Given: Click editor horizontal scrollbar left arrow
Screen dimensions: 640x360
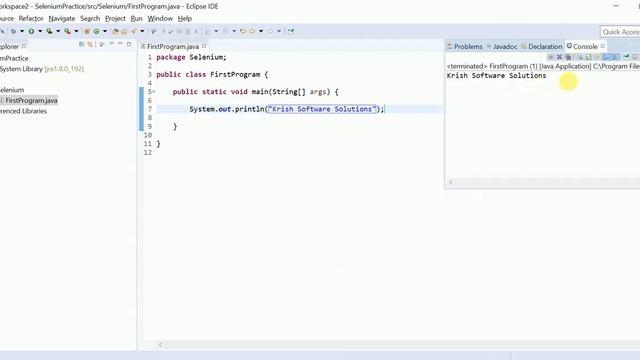Looking at the screenshot, I should coord(160,345).
